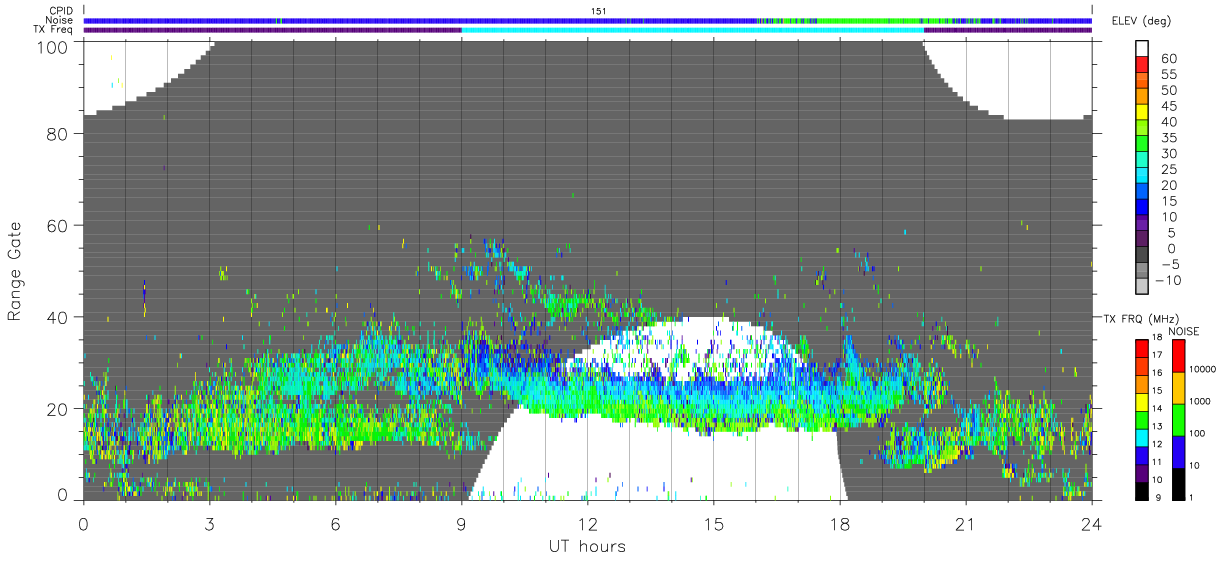The width and height of the screenshot is (1228, 567).
Task: Select the light gray bottom ELEV swatch
Action: [x=1142, y=288]
